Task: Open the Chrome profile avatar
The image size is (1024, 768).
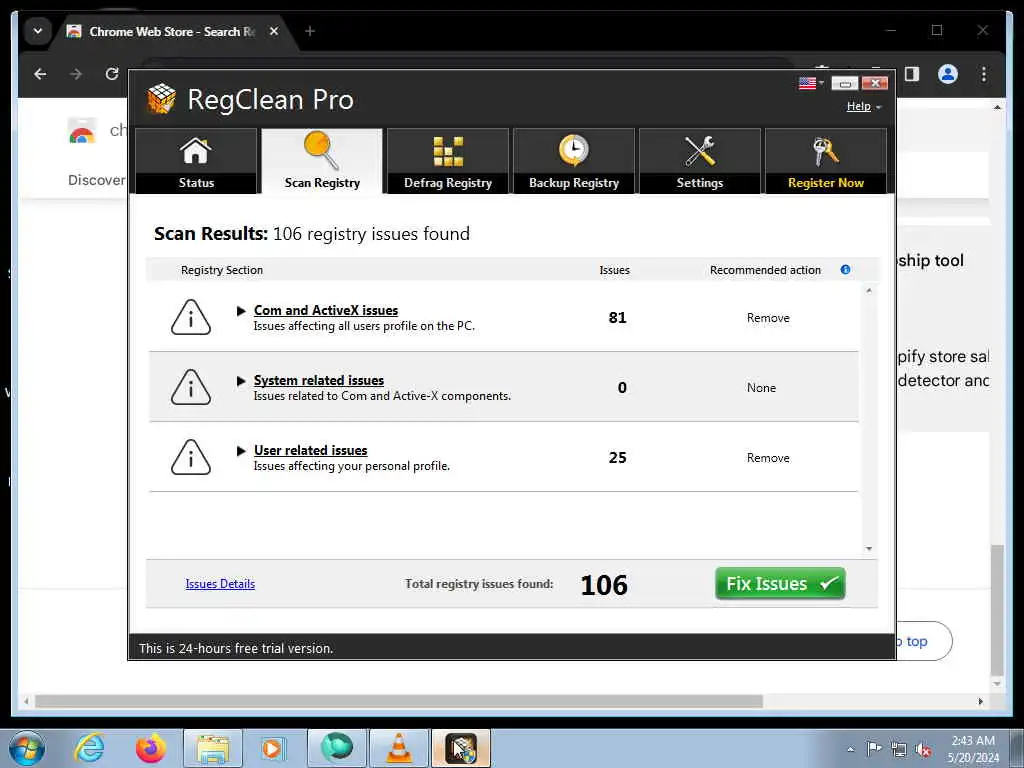Action: click(948, 74)
